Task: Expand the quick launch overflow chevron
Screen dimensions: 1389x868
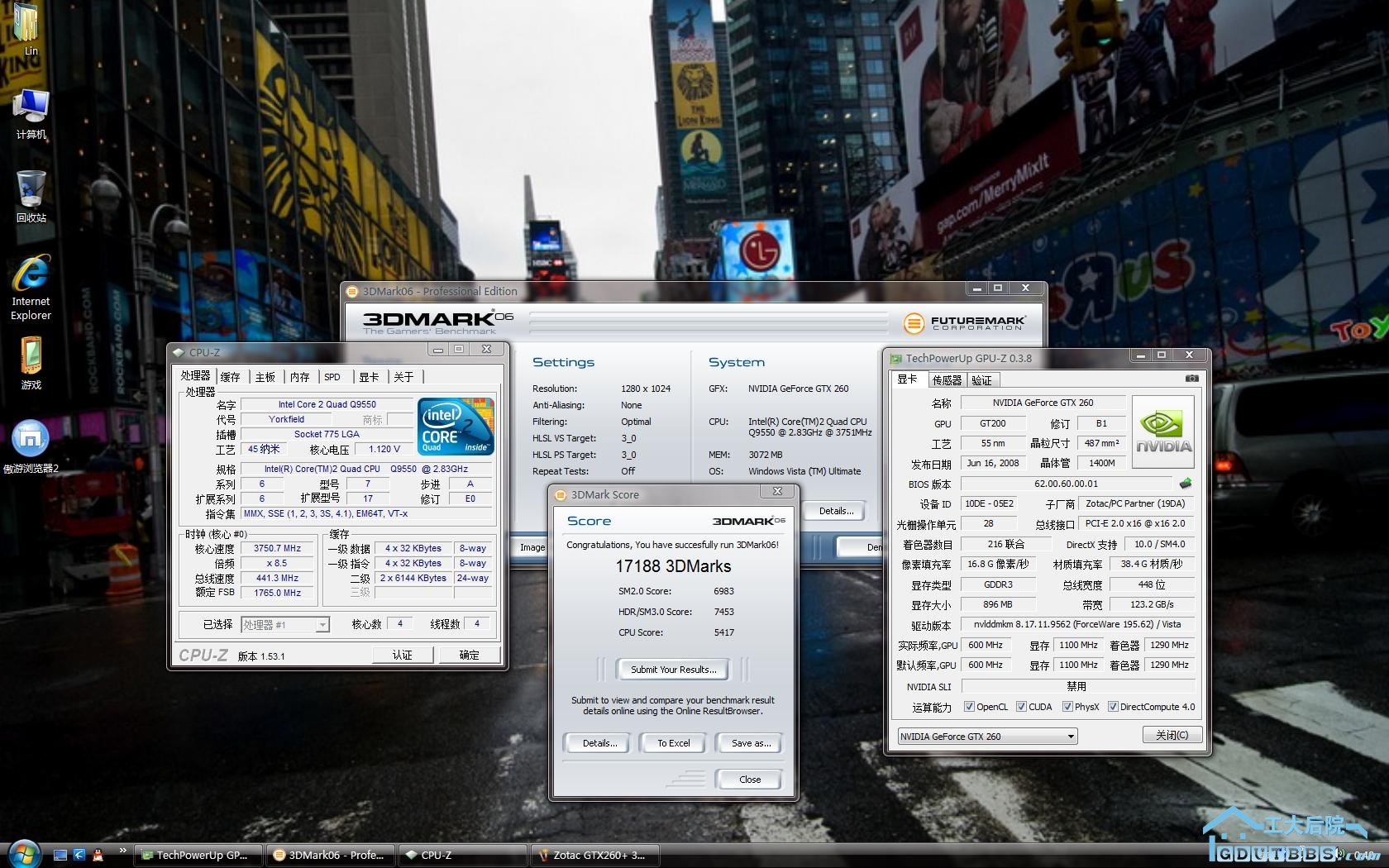Action: click(x=122, y=851)
